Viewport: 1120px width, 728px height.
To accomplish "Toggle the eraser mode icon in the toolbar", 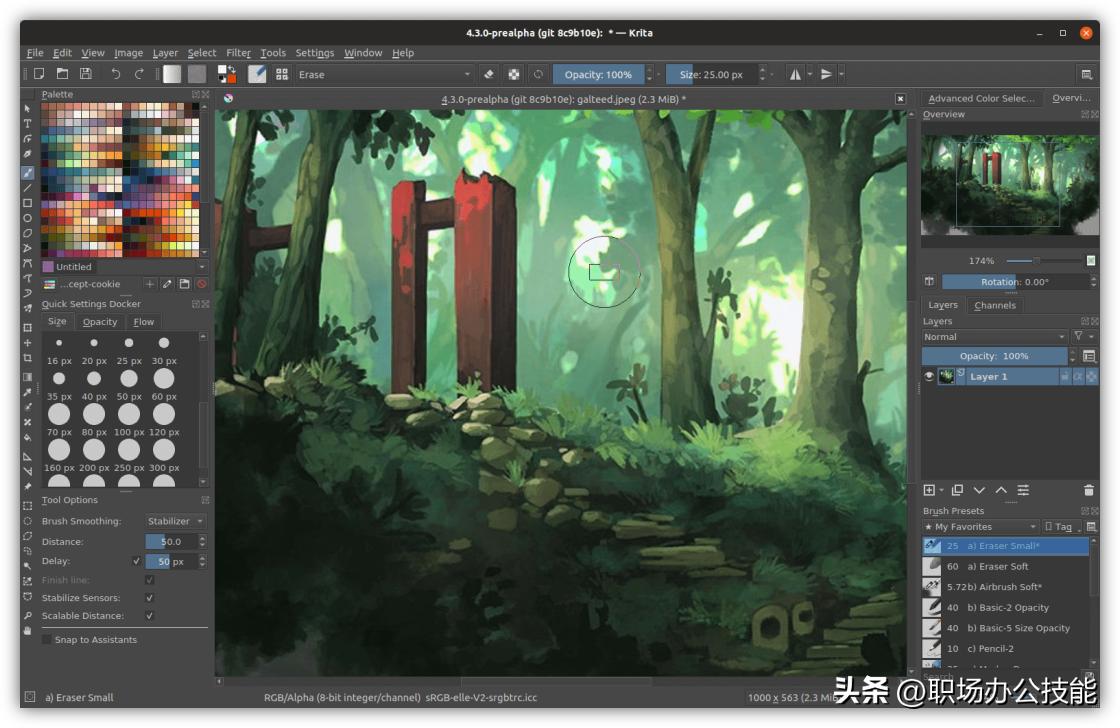I will [488, 74].
